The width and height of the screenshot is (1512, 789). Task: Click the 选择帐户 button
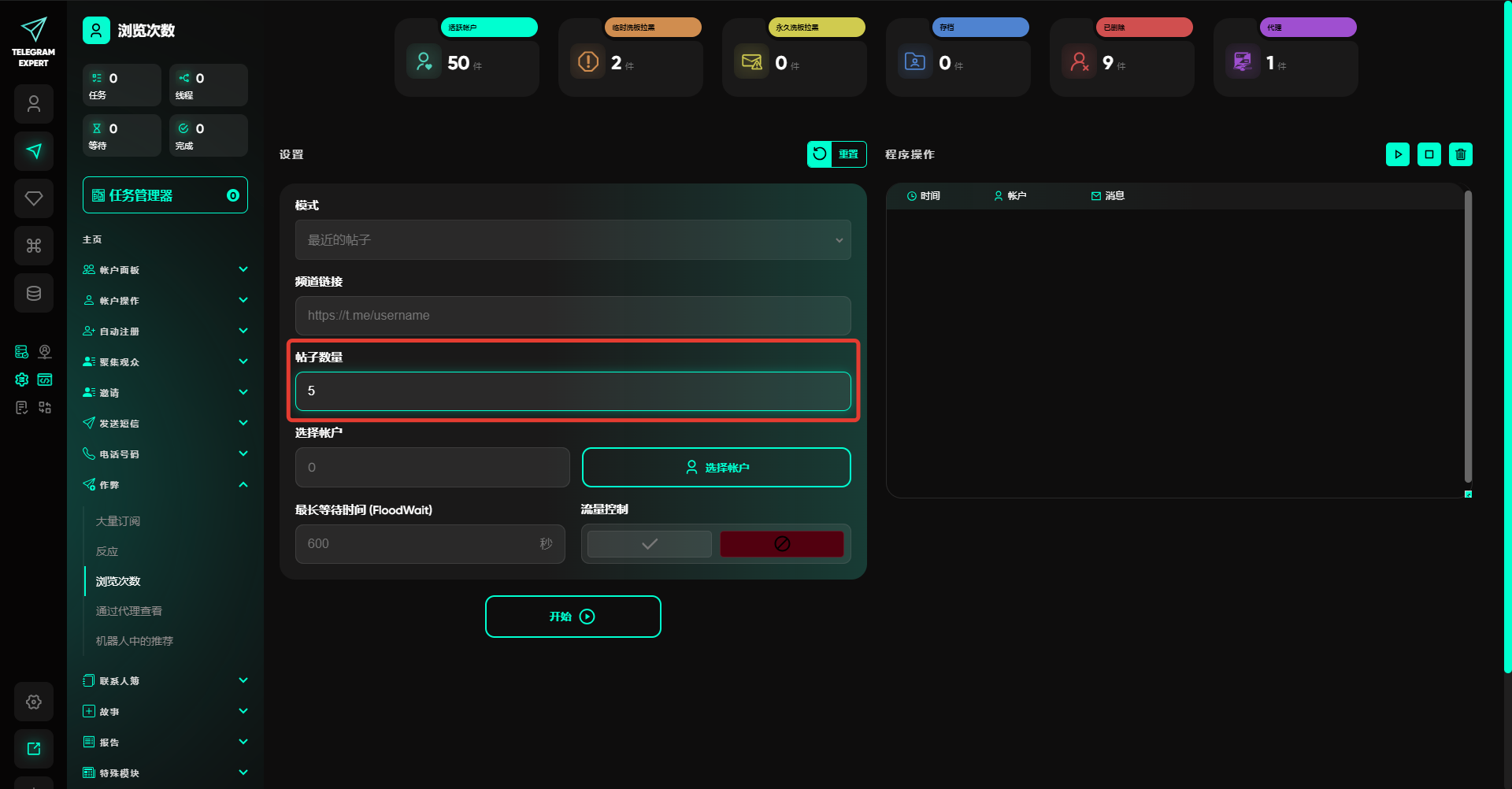point(716,468)
